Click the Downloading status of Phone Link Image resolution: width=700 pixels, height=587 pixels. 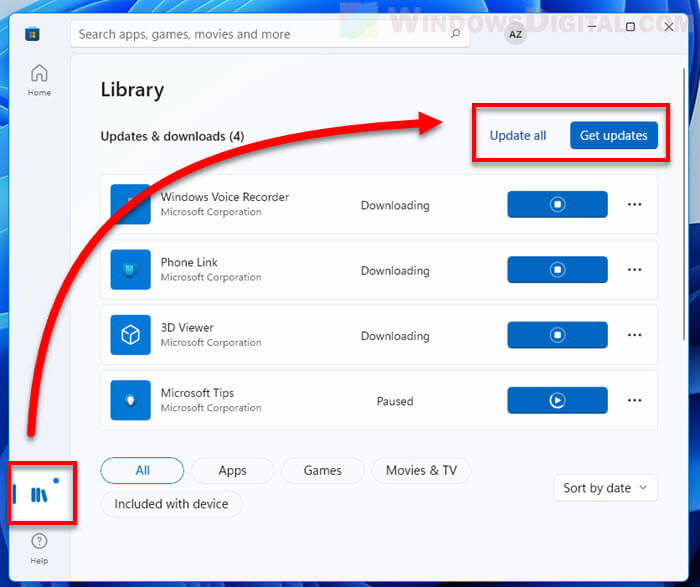coord(395,271)
